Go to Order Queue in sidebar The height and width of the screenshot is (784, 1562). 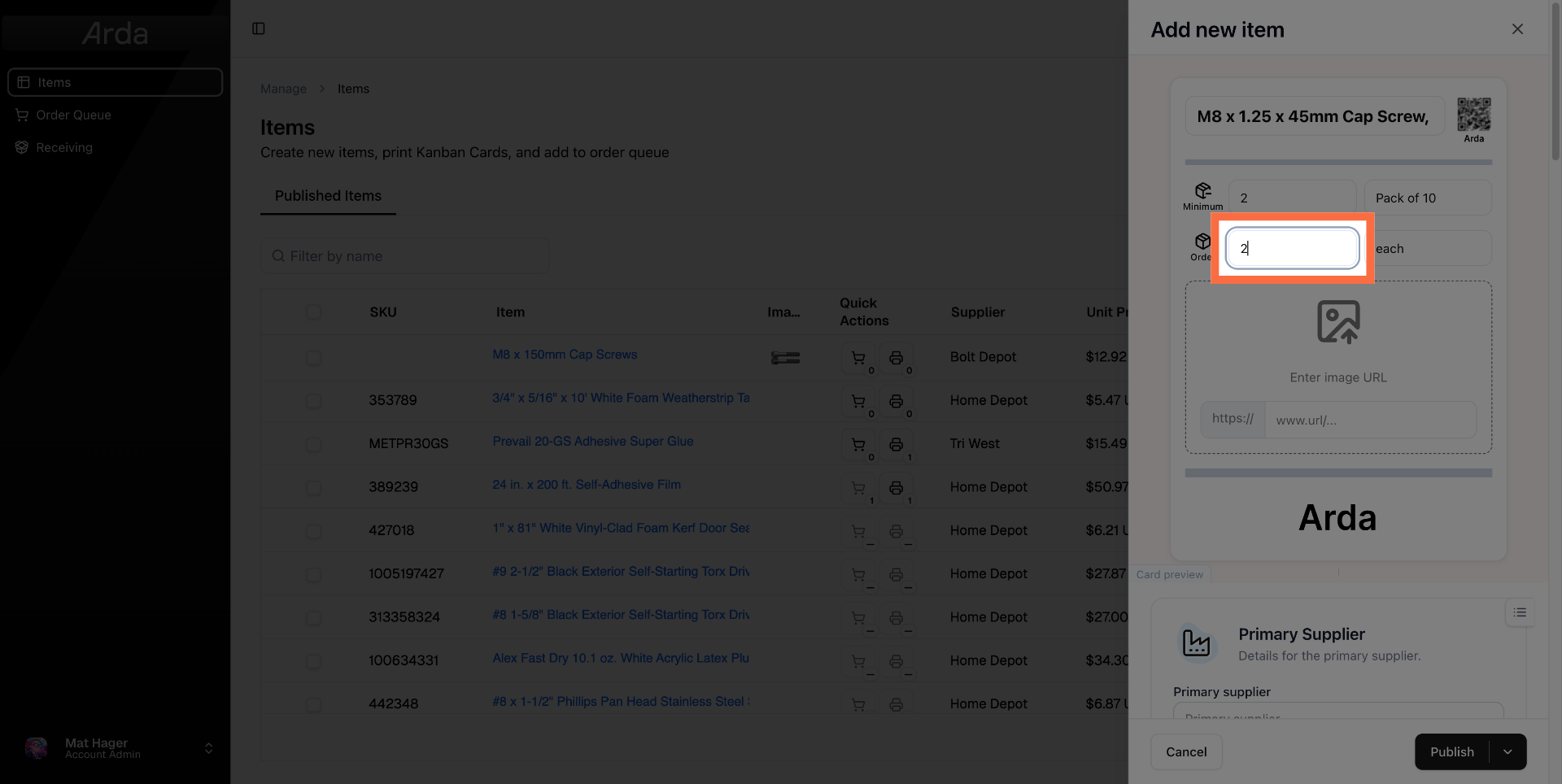115,115
